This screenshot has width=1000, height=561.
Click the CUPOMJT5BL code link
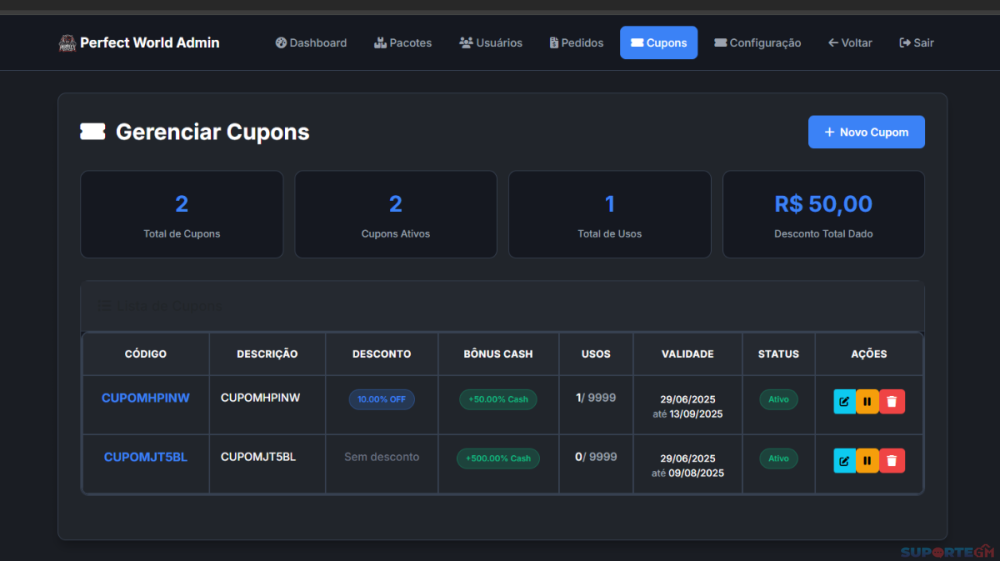[x=145, y=457]
